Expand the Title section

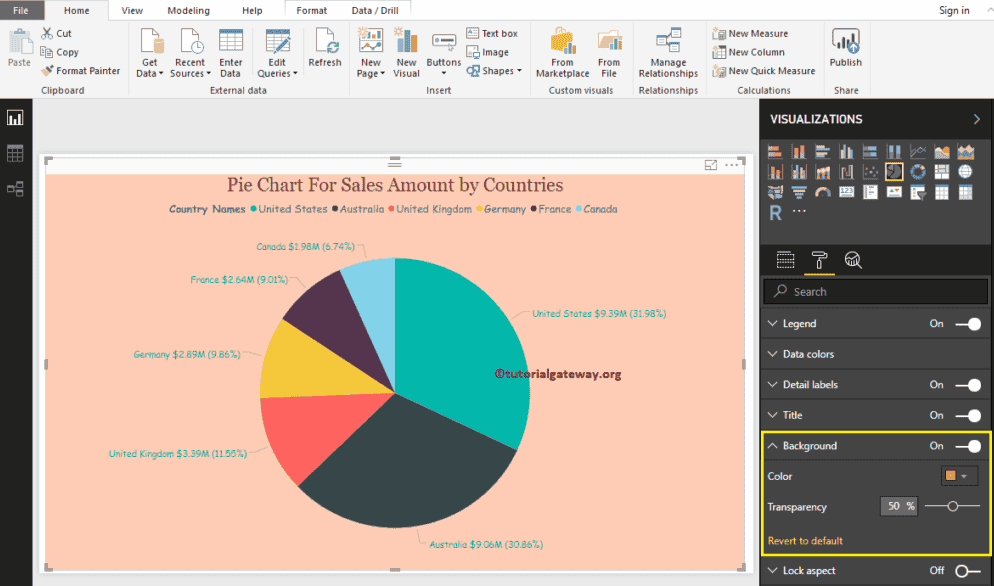click(772, 415)
